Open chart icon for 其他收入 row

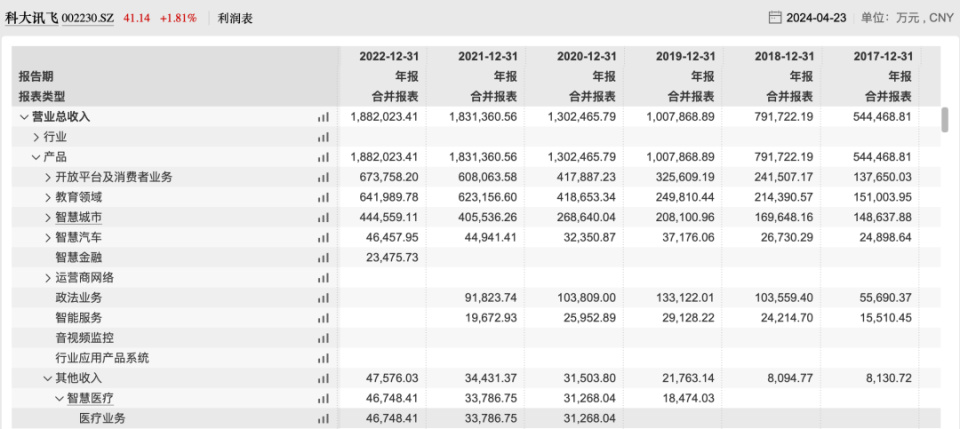tap(323, 378)
